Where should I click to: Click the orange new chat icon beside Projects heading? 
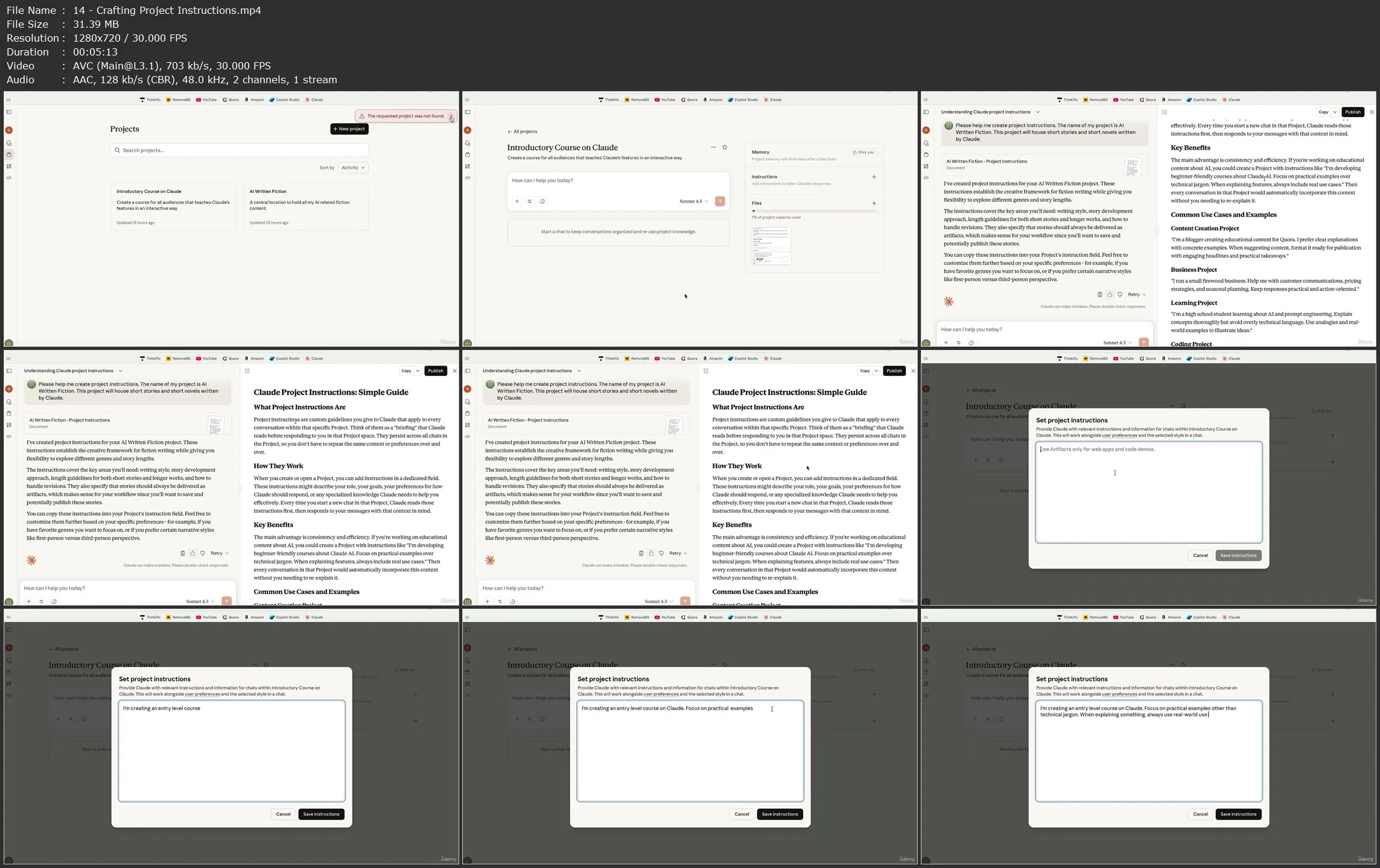(9, 130)
